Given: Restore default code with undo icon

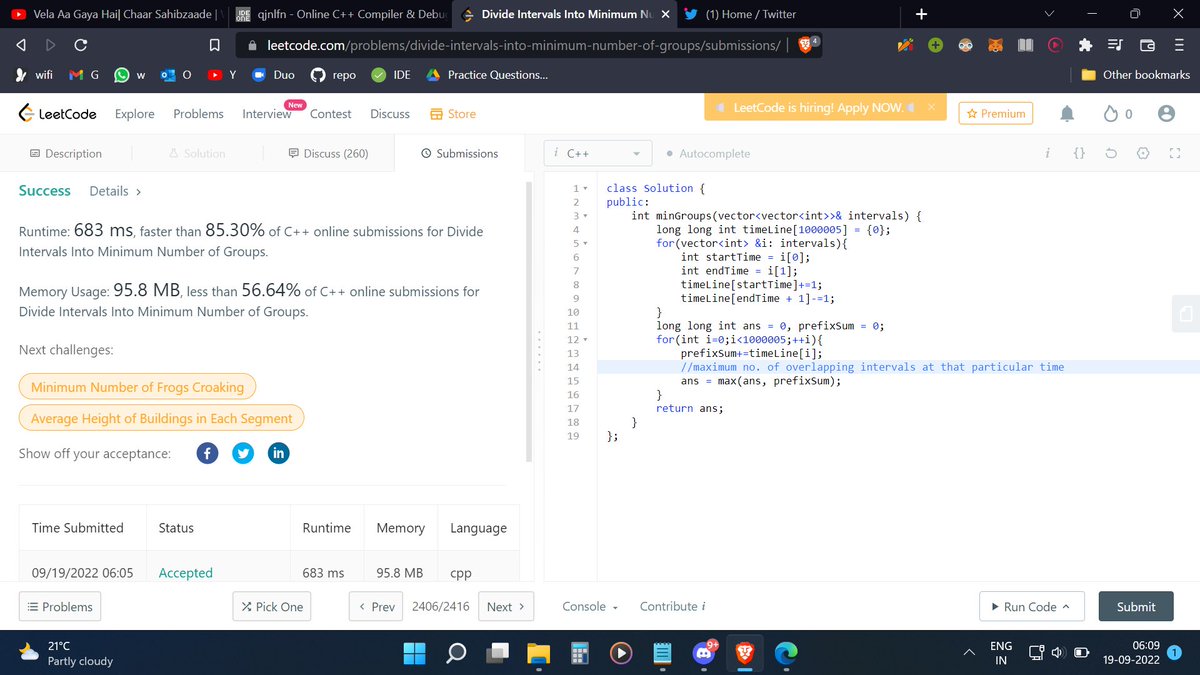Looking at the screenshot, I should [x=1111, y=154].
